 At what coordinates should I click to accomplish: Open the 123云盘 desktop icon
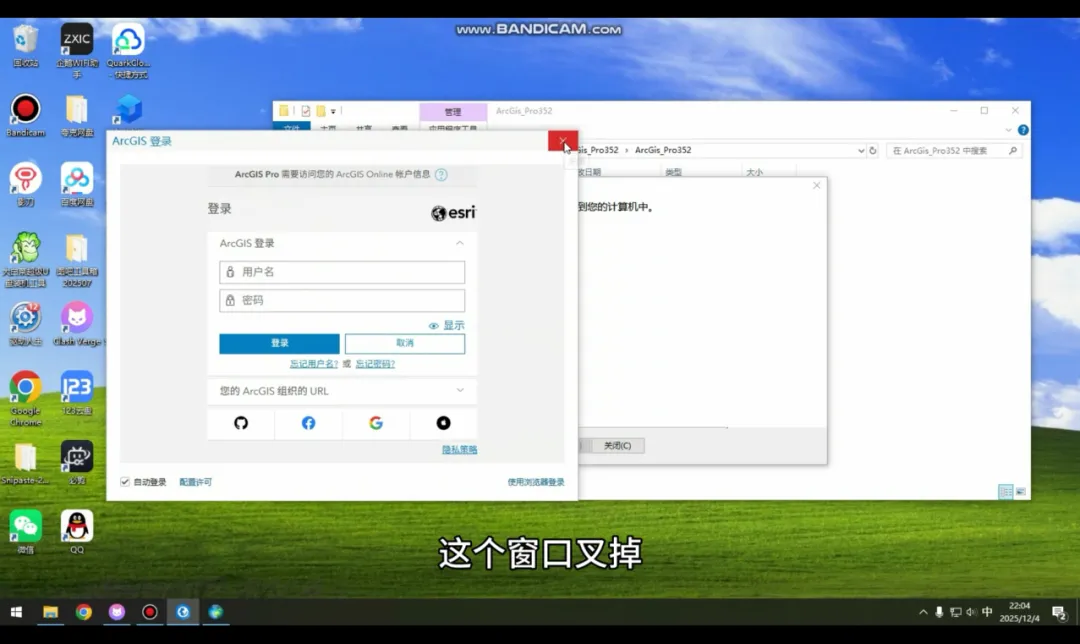76,393
